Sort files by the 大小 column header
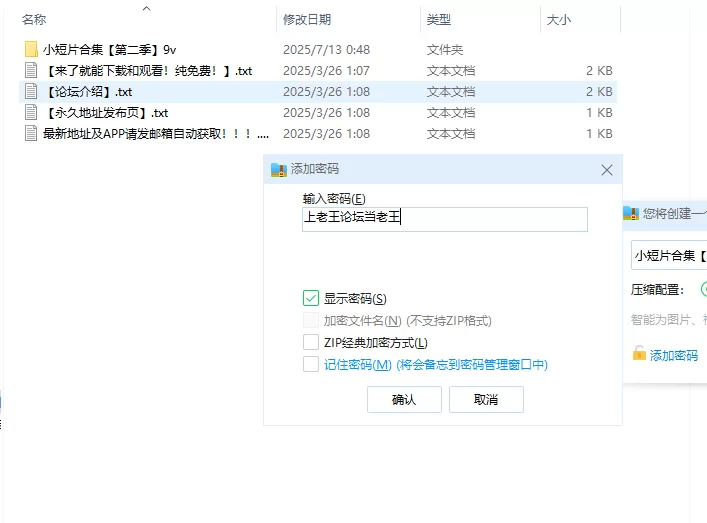707x523 pixels. 559,19
